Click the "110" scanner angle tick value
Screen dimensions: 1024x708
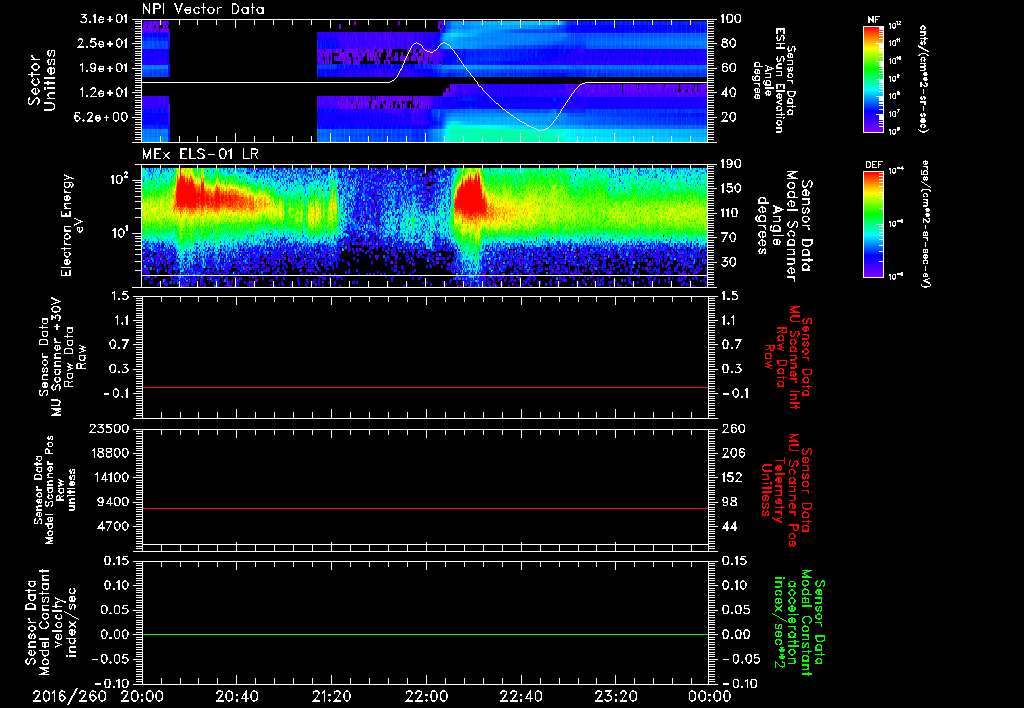tap(731, 213)
